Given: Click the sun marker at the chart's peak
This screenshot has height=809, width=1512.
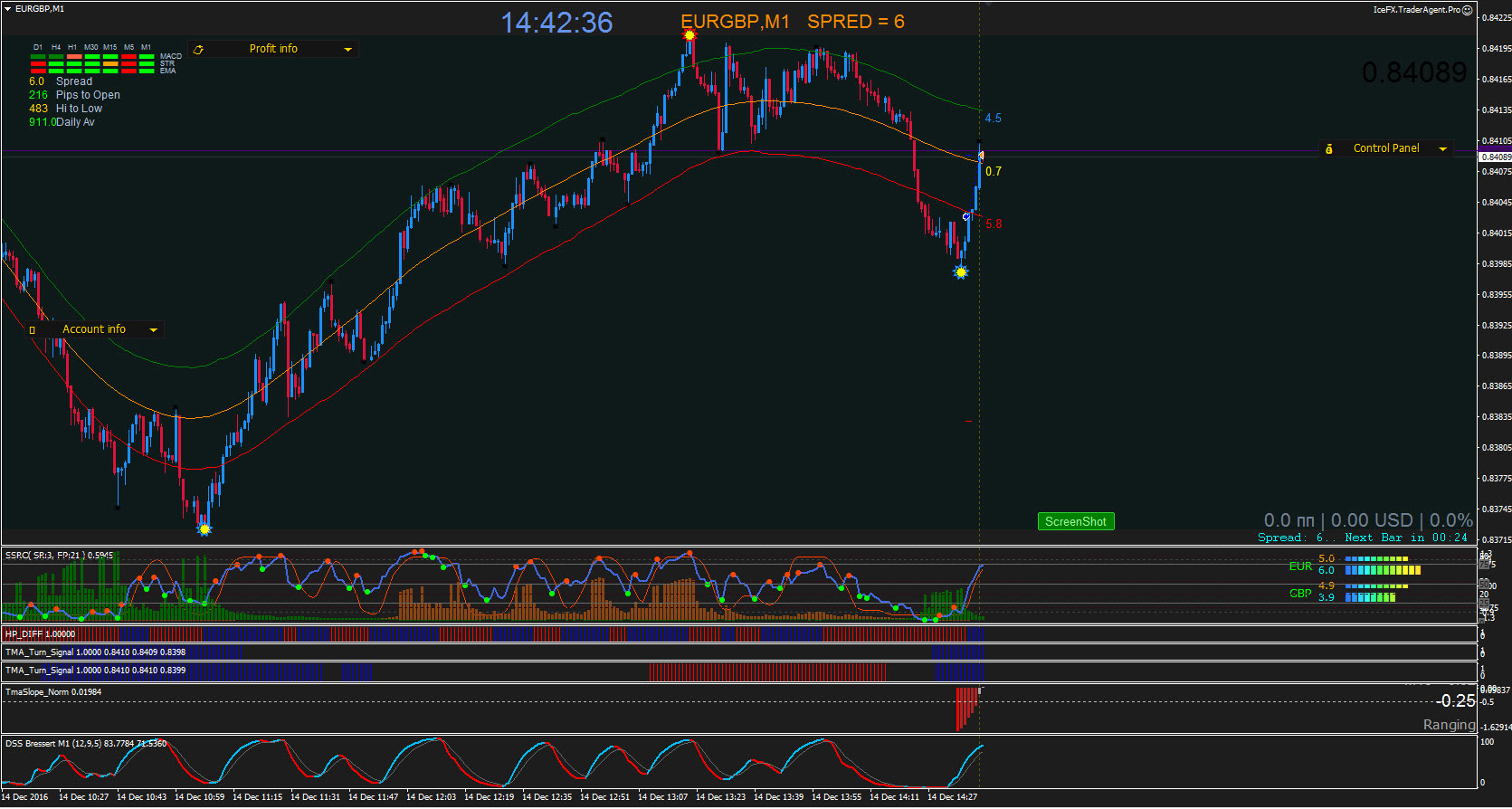Looking at the screenshot, I should 689,35.
